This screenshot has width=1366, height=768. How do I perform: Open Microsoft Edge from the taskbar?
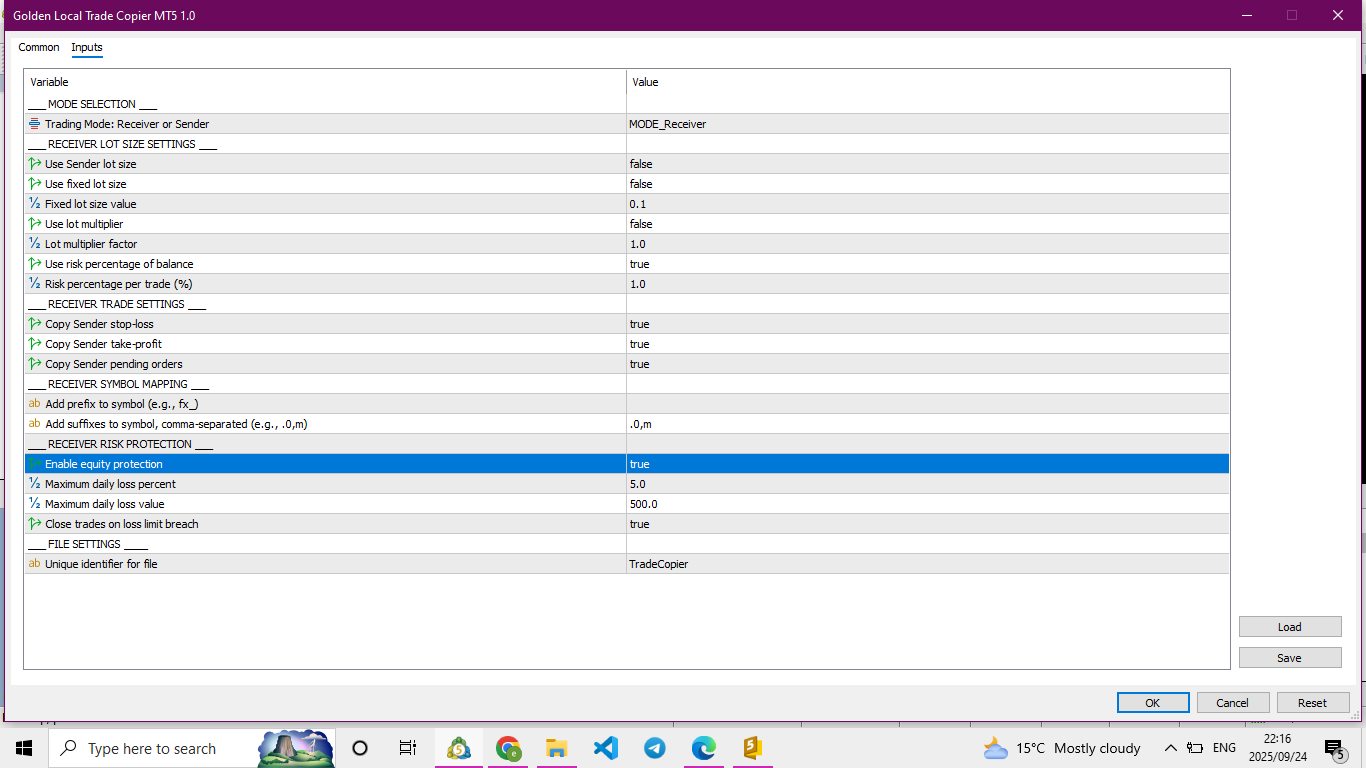pos(704,748)
